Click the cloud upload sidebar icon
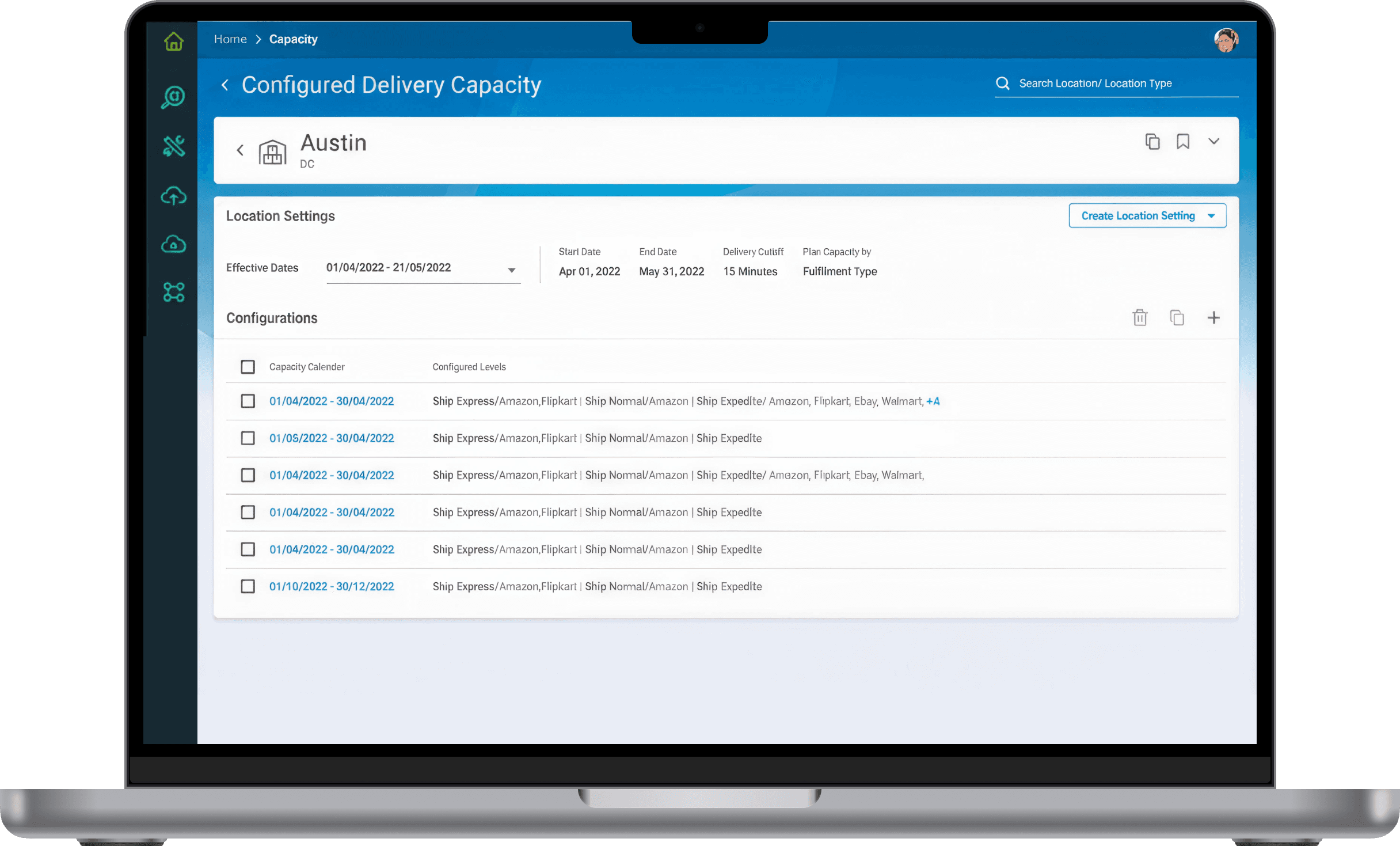The height and width of the screenshot is (846, 1400). [x=173, y=196]
